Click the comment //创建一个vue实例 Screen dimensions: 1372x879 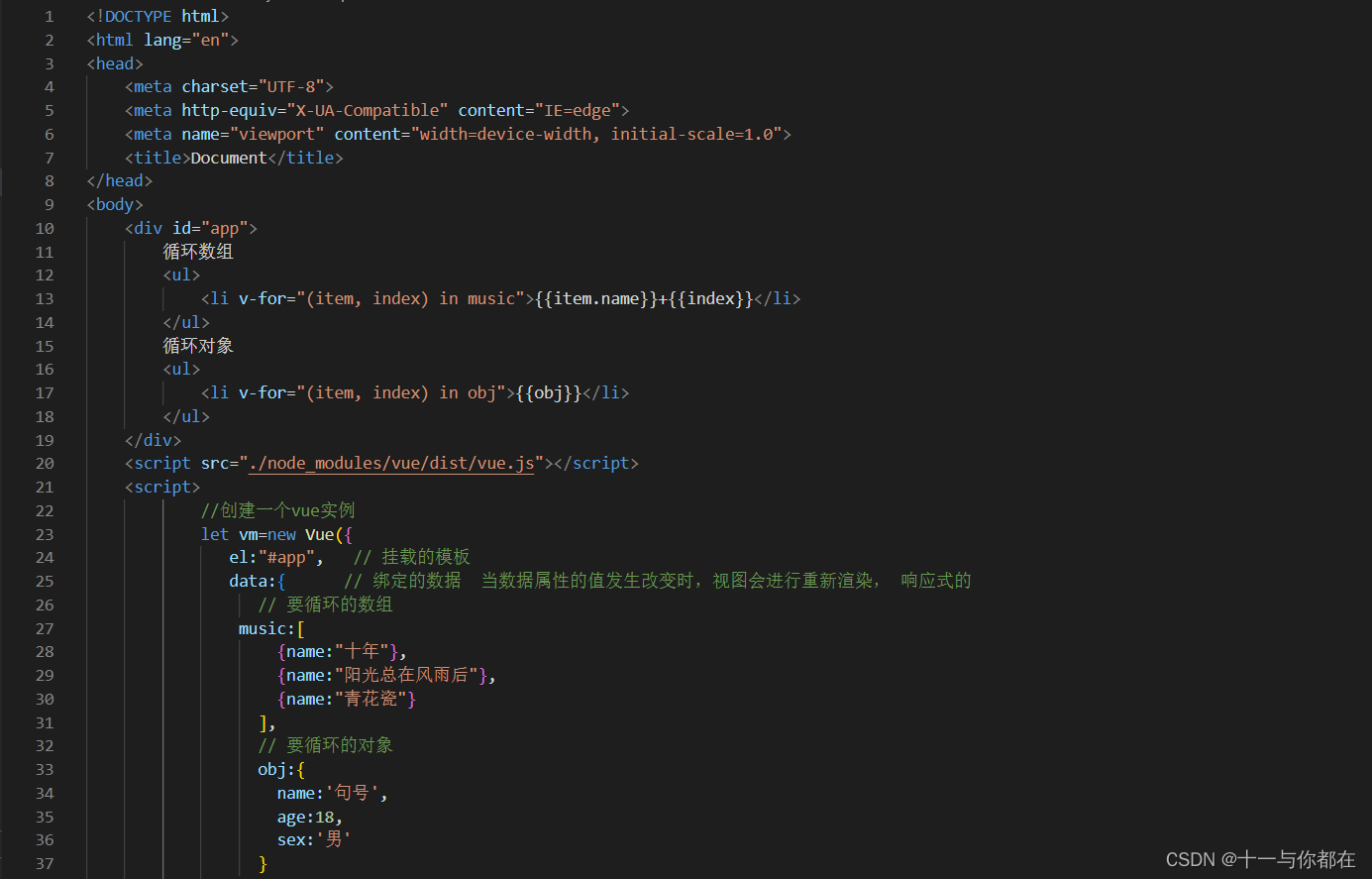pyautogui.click(x=277, y=510)
